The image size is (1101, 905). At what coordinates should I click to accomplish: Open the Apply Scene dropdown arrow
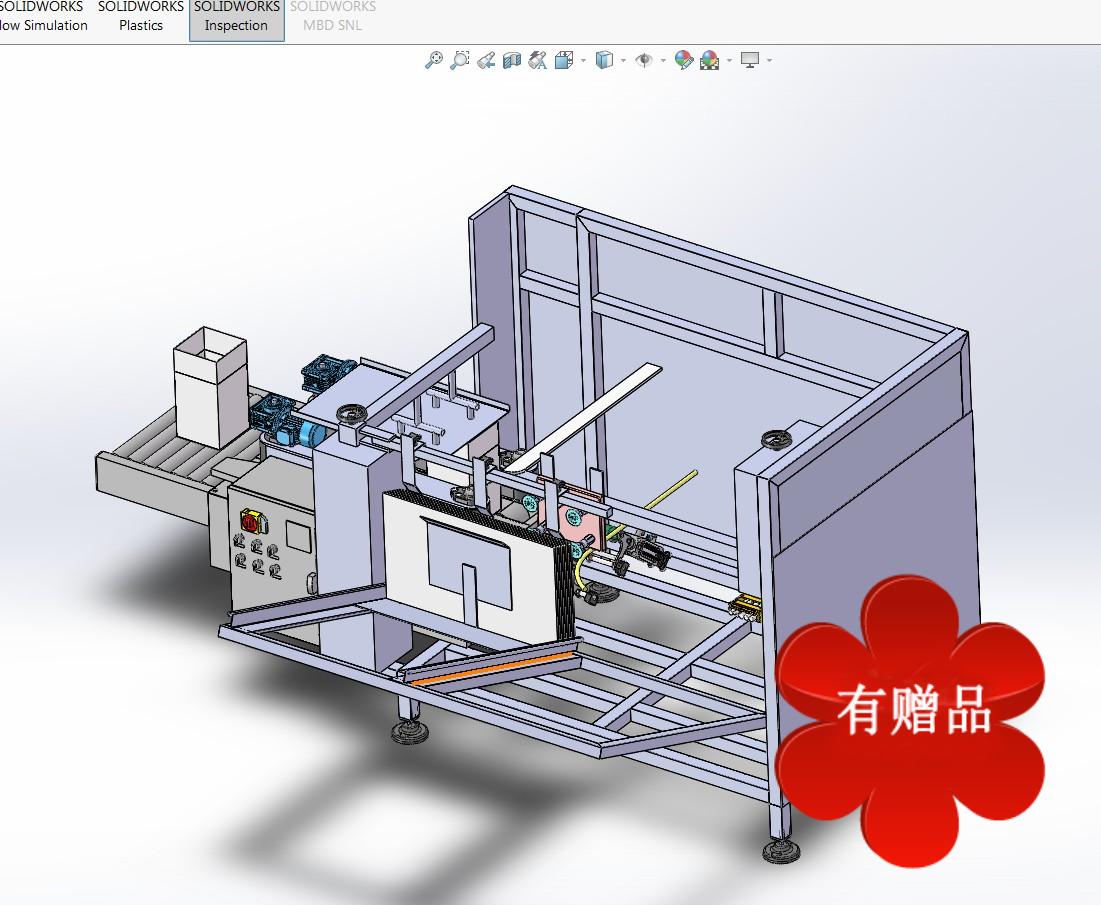pos(727,60)
